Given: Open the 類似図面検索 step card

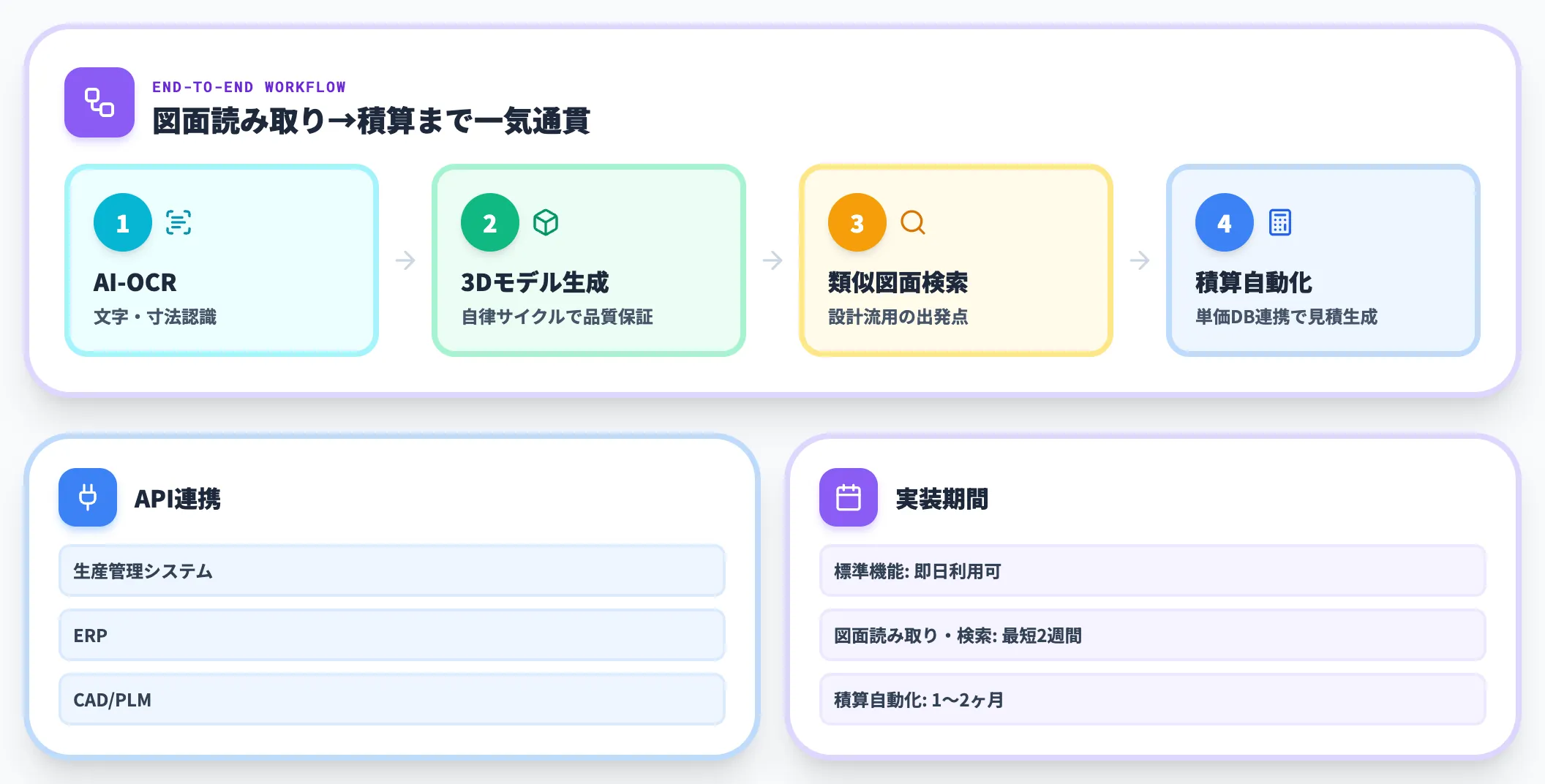Looking at the screenshot, I should click(x=956, y=260).
